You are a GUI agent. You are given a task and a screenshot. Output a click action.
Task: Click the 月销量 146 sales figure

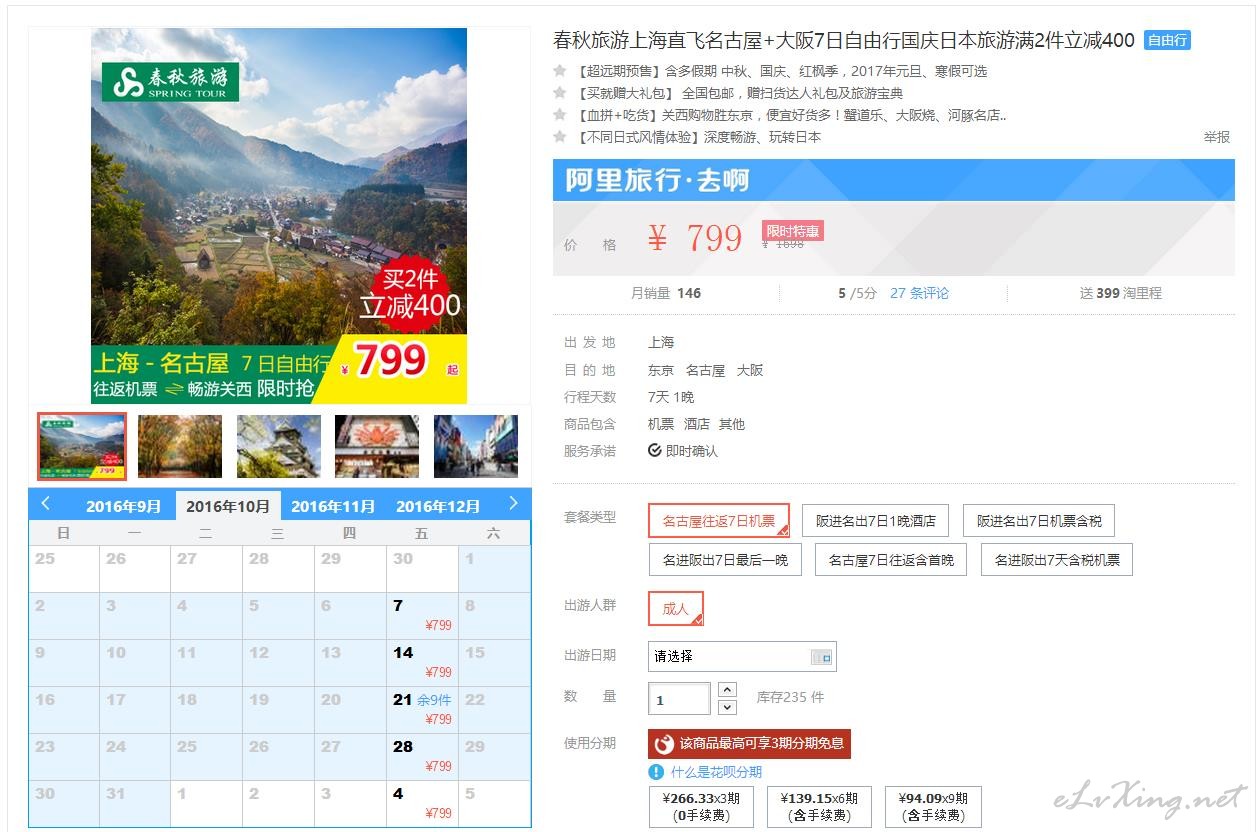point(666,293)
